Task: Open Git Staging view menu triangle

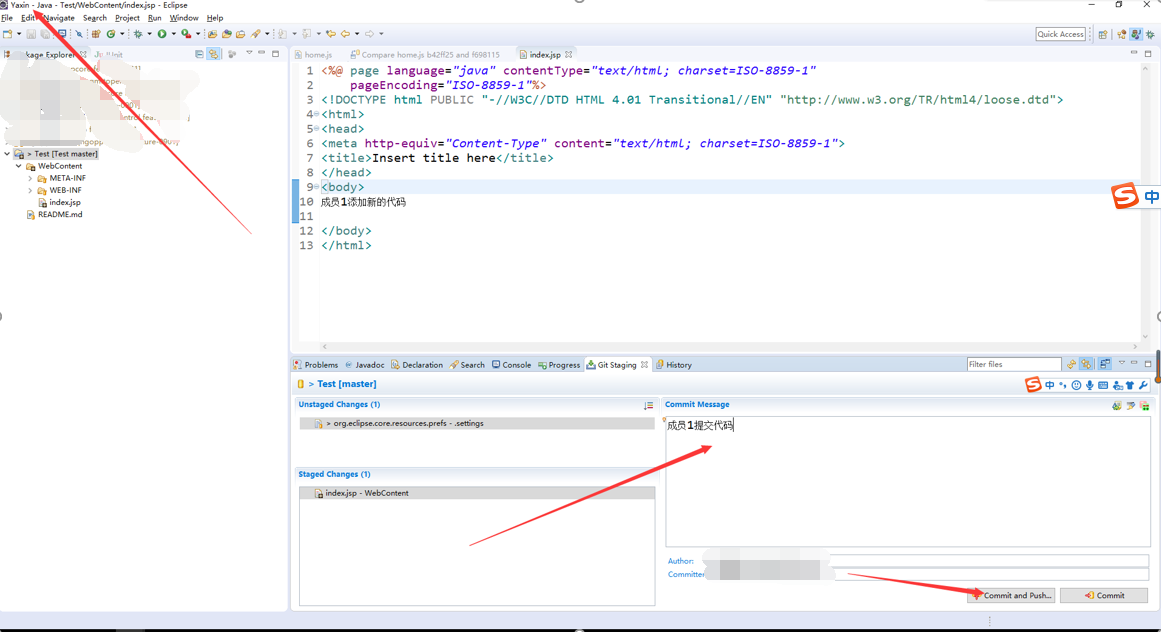Action: (1122, 363)
